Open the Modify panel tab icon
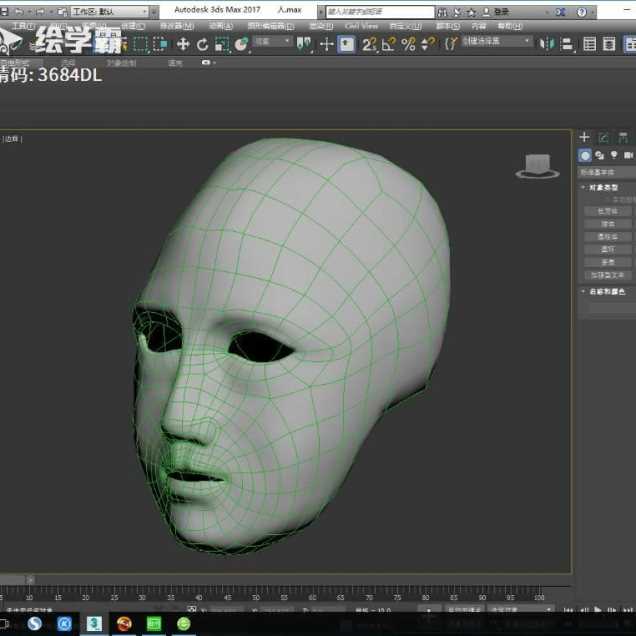Screen dimensions: 636x636 point(603,137)
